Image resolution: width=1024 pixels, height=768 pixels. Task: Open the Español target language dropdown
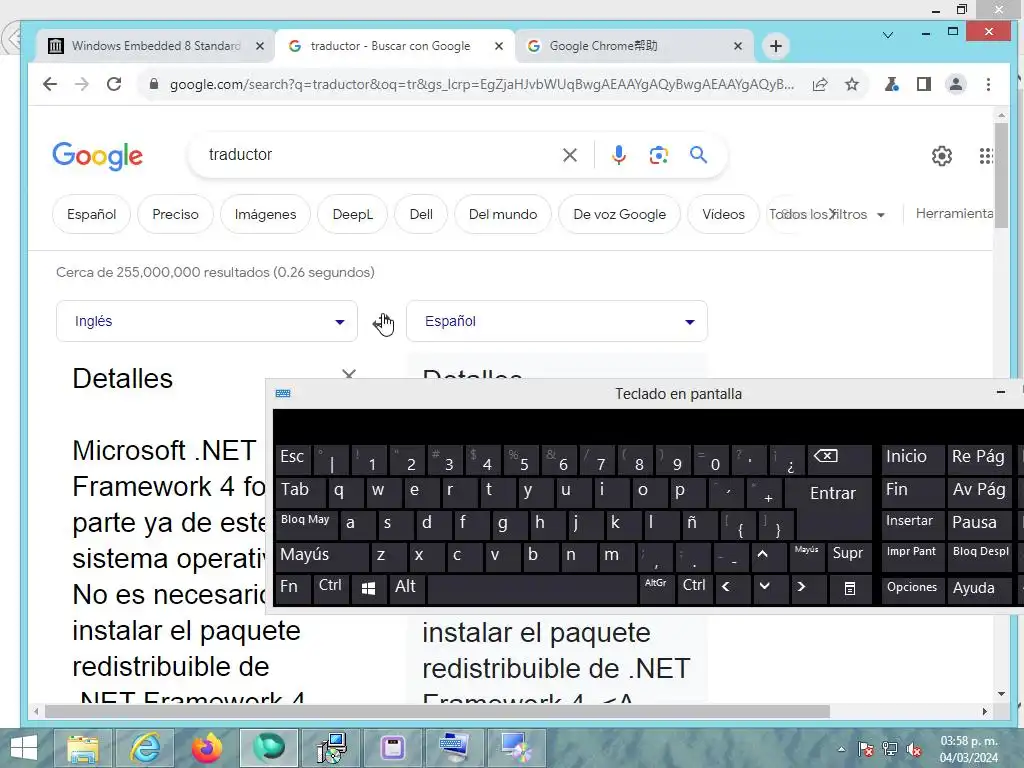556,321
